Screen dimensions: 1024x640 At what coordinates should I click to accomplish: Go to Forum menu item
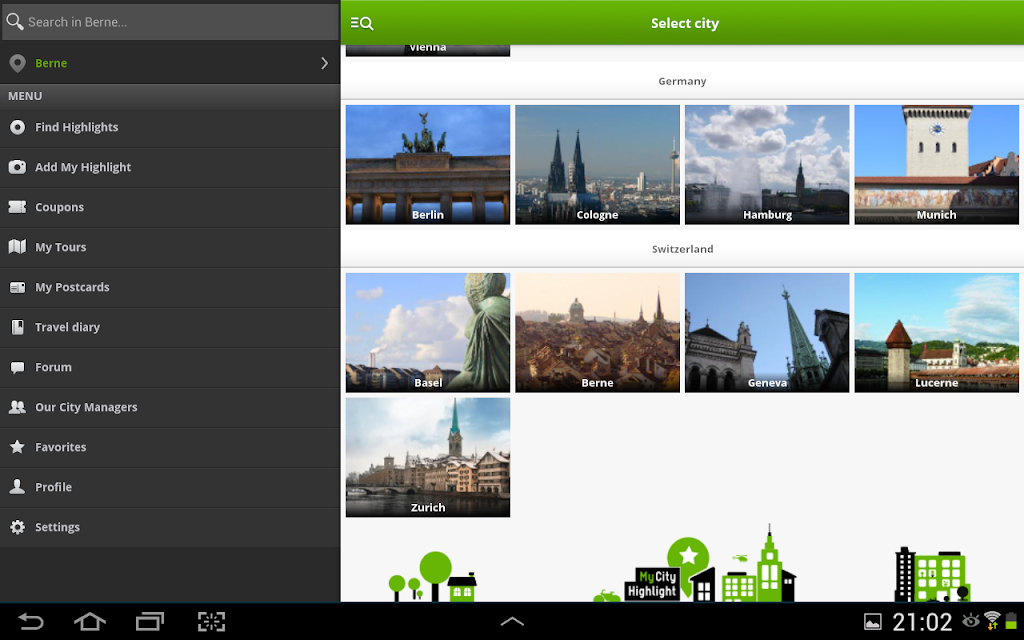[x=170, y=367]
